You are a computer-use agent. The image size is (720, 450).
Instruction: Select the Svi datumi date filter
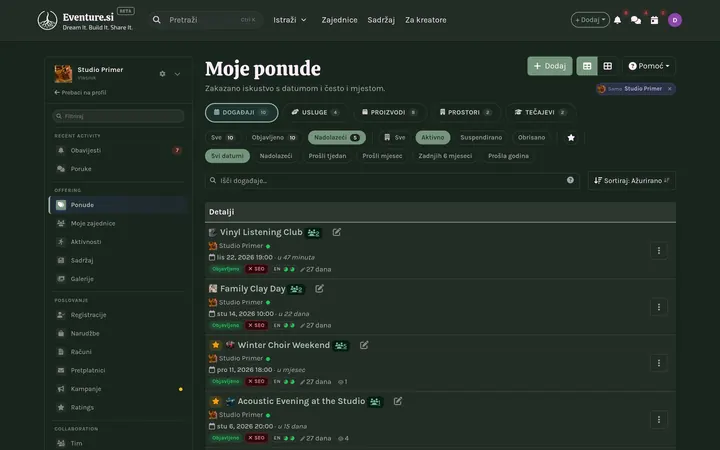(227, 156)
